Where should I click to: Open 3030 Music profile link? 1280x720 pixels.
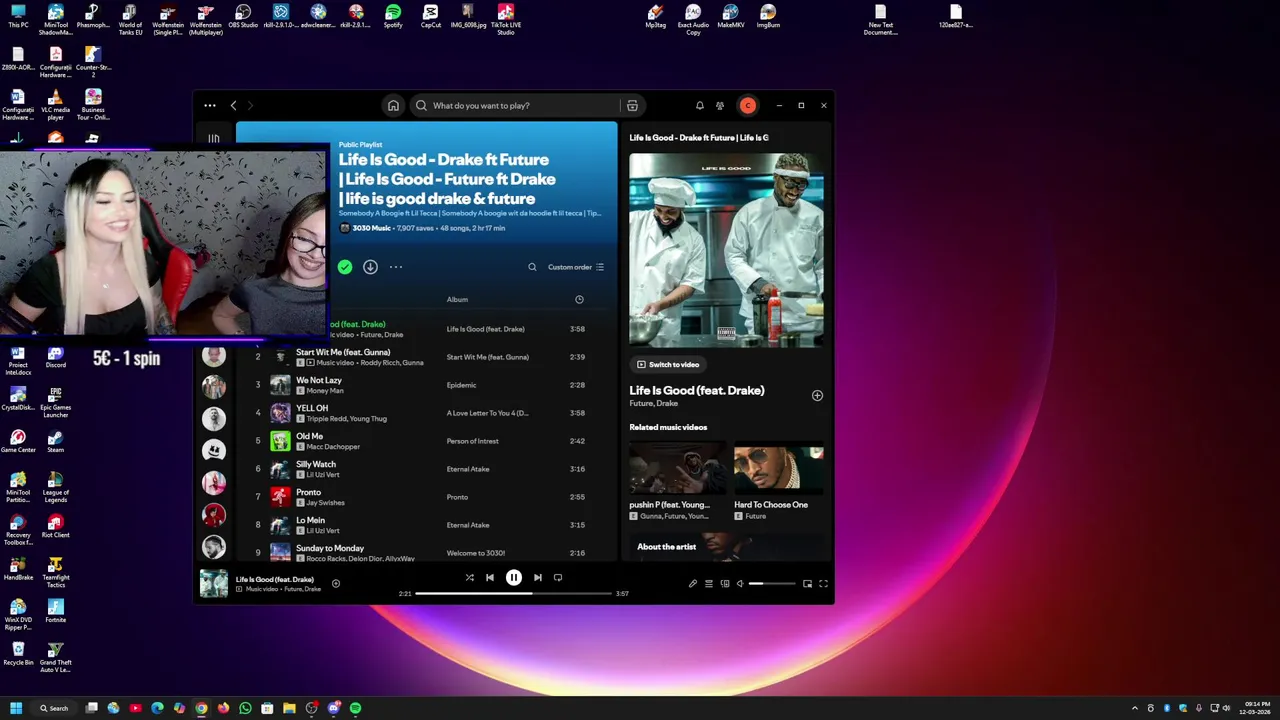point(371,228)
